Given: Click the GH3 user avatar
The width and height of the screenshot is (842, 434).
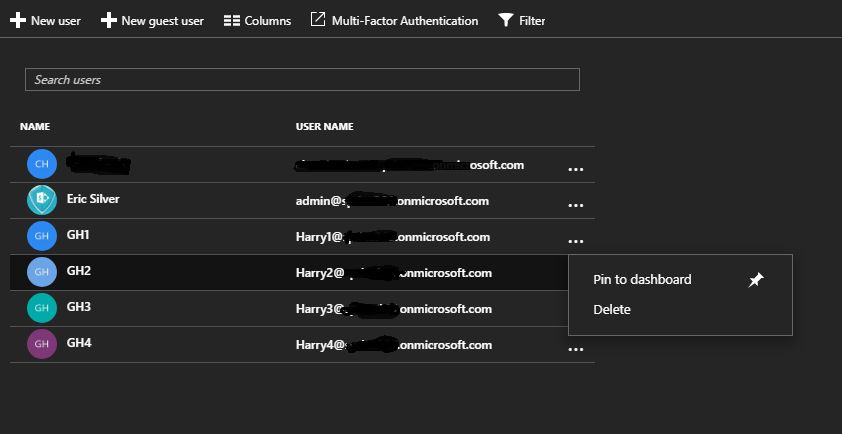Looking at the screenshot, I should (42, 308).
